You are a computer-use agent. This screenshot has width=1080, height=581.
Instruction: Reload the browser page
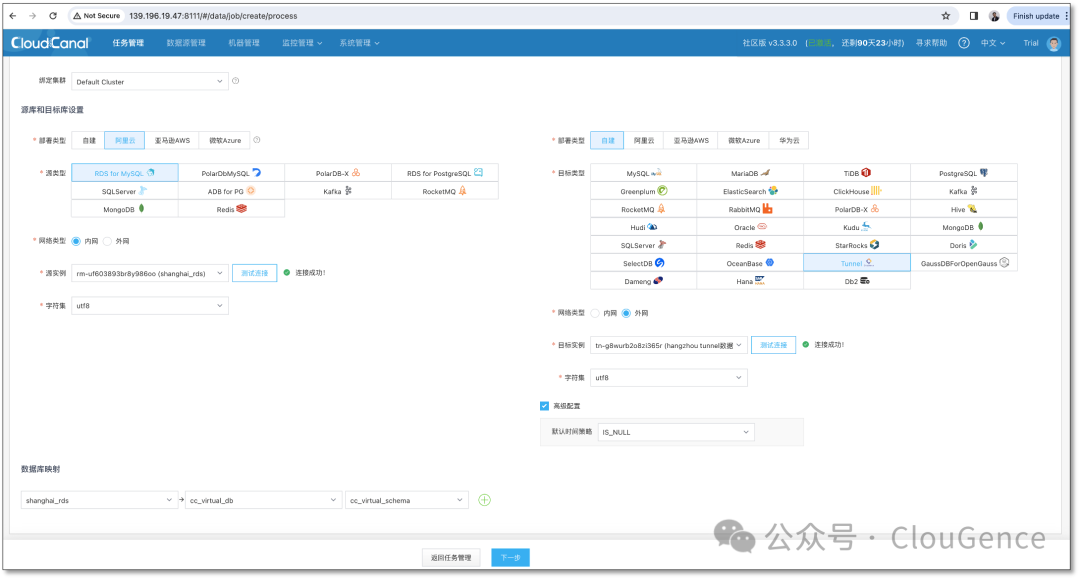pos(53,16)
